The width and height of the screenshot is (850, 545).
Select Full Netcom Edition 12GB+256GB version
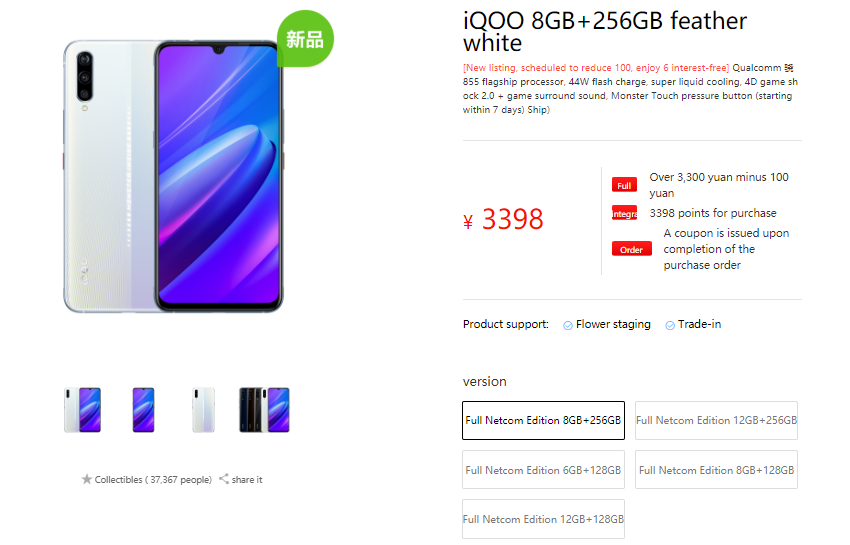[716, 420]
